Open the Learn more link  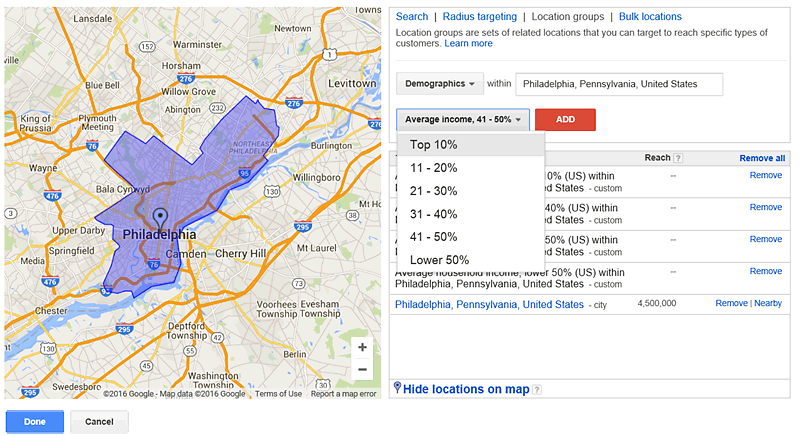[x=468, y=44]
